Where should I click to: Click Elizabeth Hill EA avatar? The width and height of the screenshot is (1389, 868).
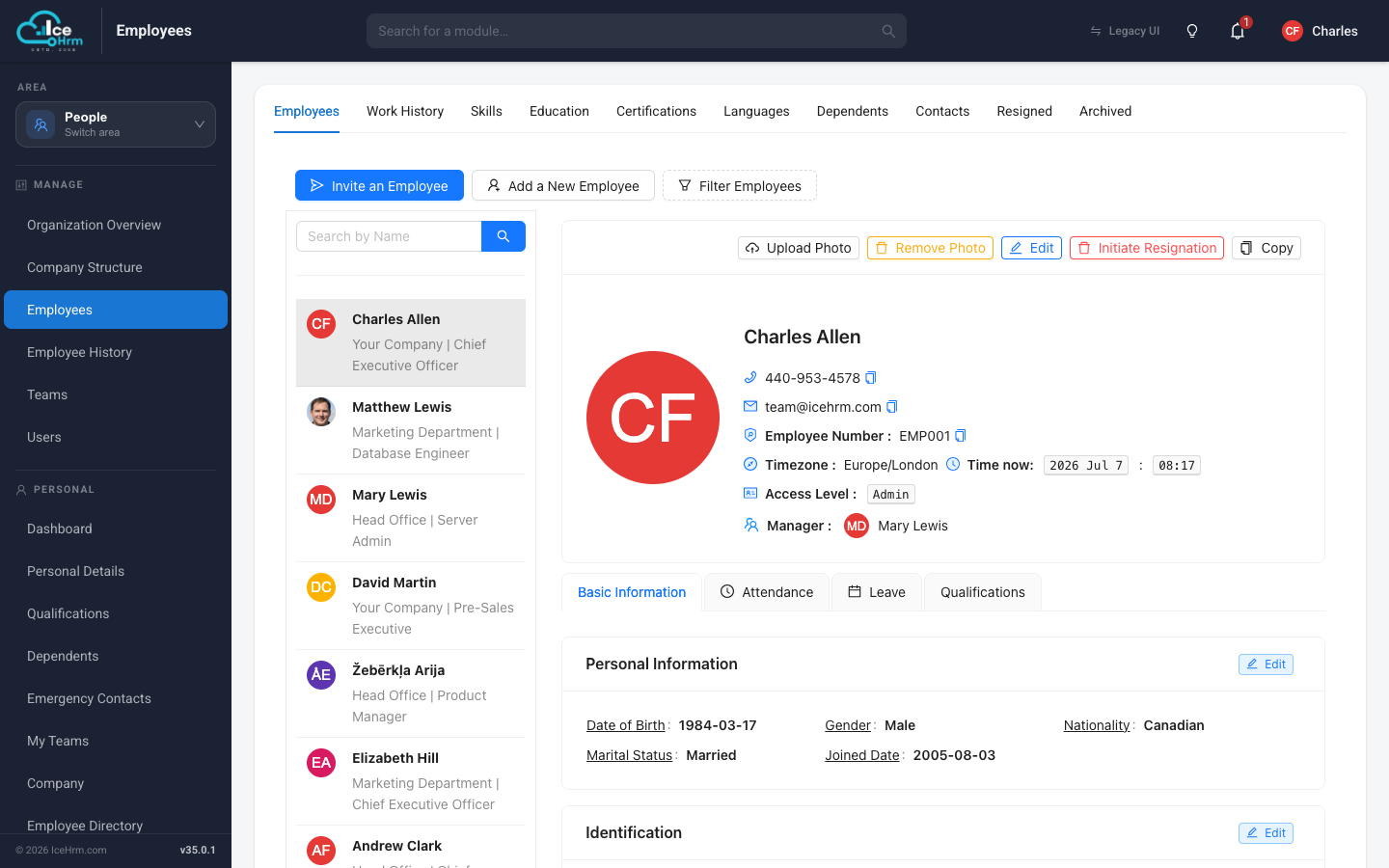click(x=321, y=763)
